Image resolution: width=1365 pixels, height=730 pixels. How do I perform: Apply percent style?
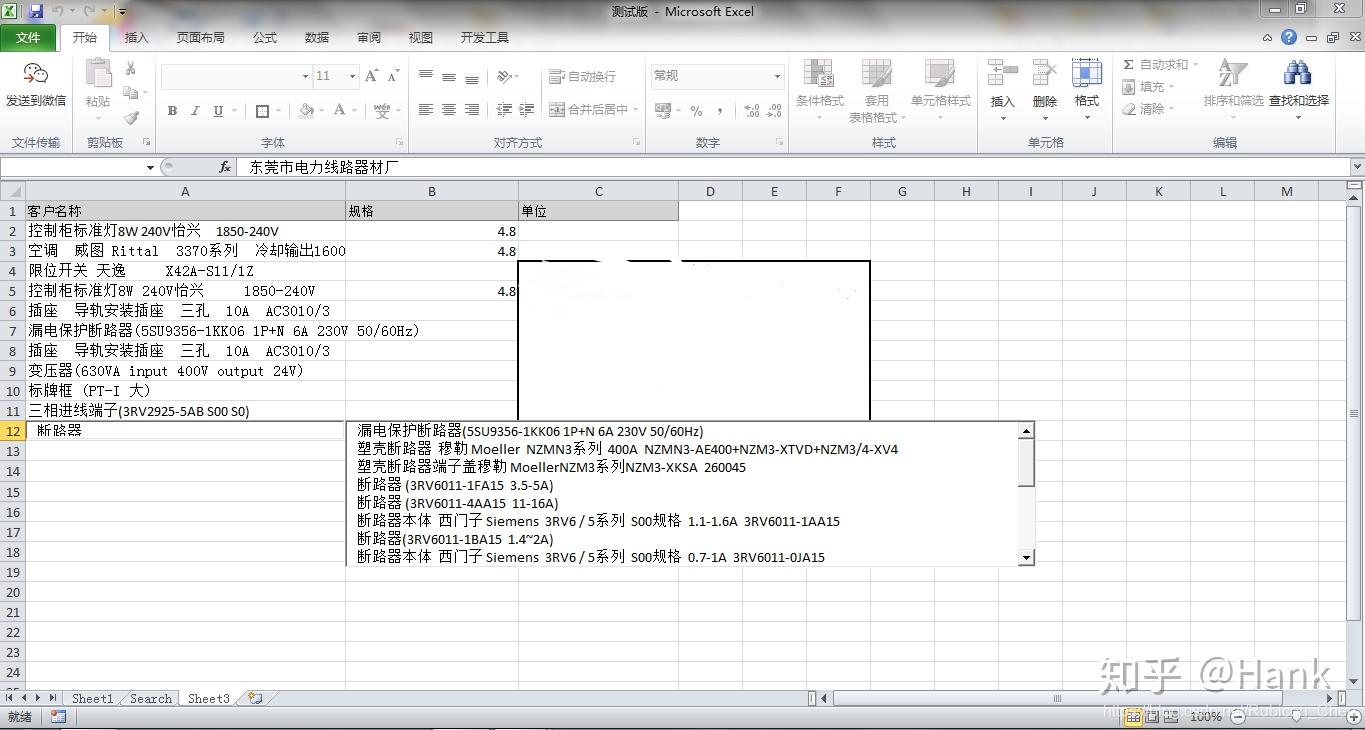(x=696, y=111)
